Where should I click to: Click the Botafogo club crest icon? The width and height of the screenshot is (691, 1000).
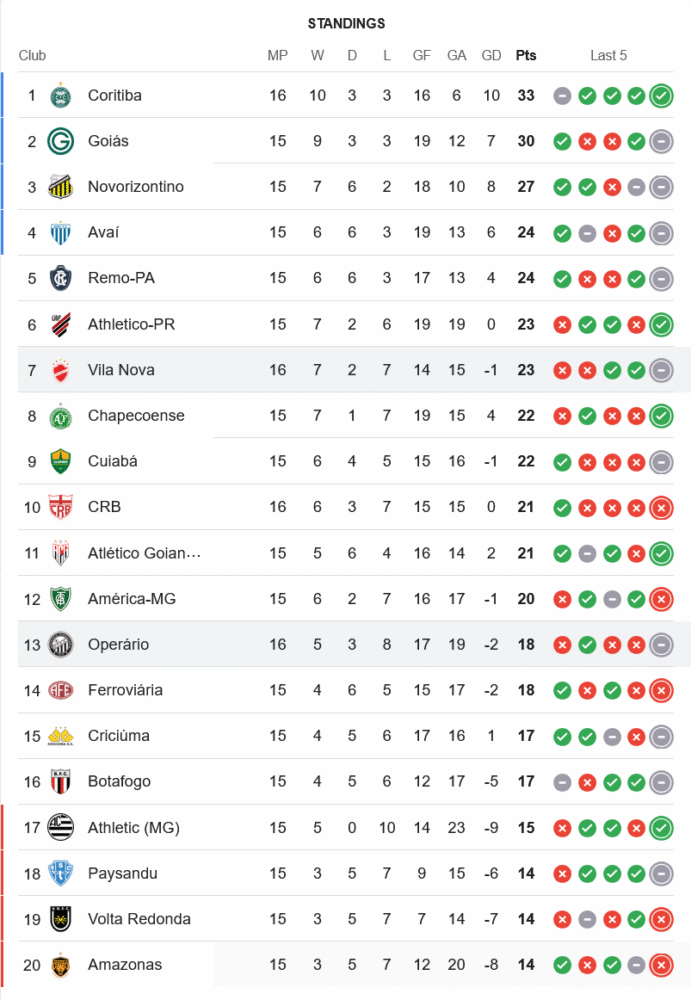coord(61,782)
